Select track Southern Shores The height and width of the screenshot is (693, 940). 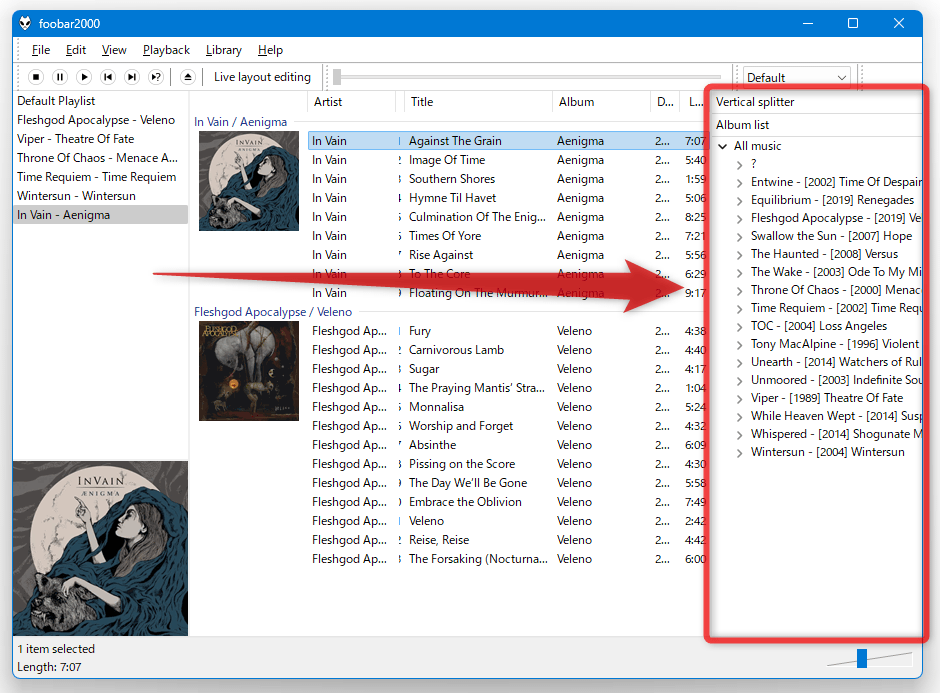(x=507, y=179)
